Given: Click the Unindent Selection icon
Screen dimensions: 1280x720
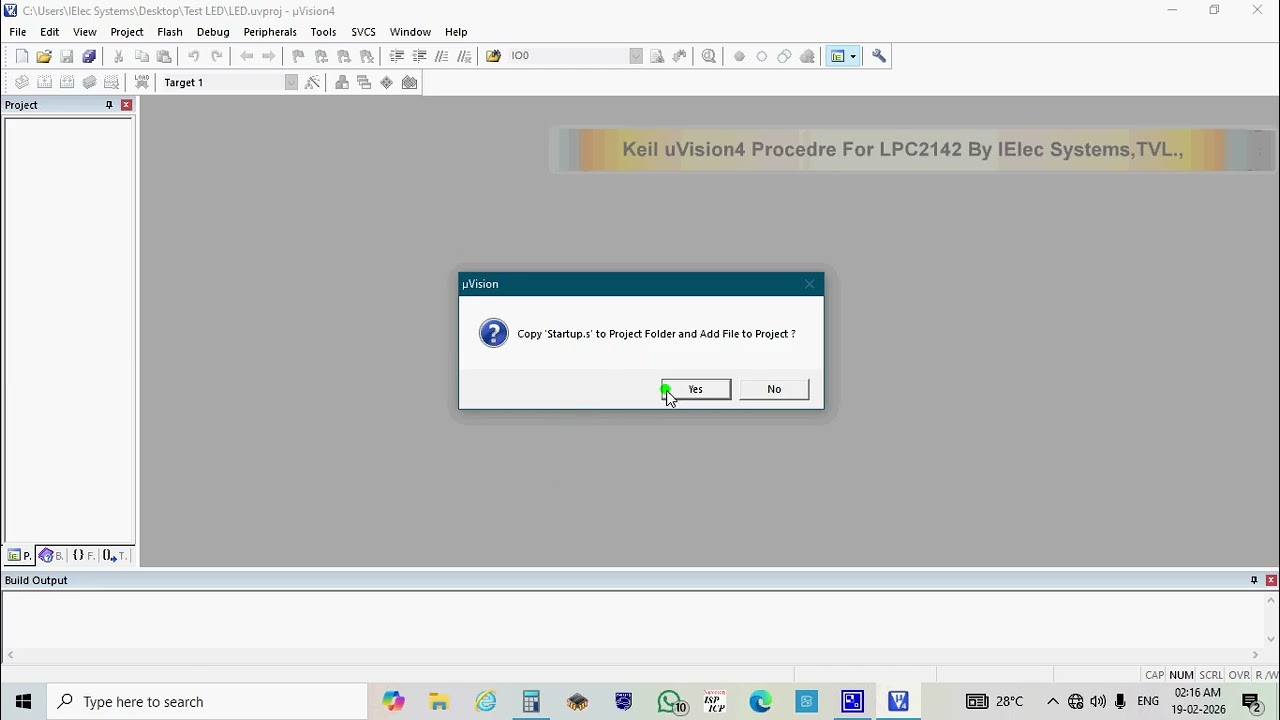Looking at the screenshot, I should pos(420,56).
